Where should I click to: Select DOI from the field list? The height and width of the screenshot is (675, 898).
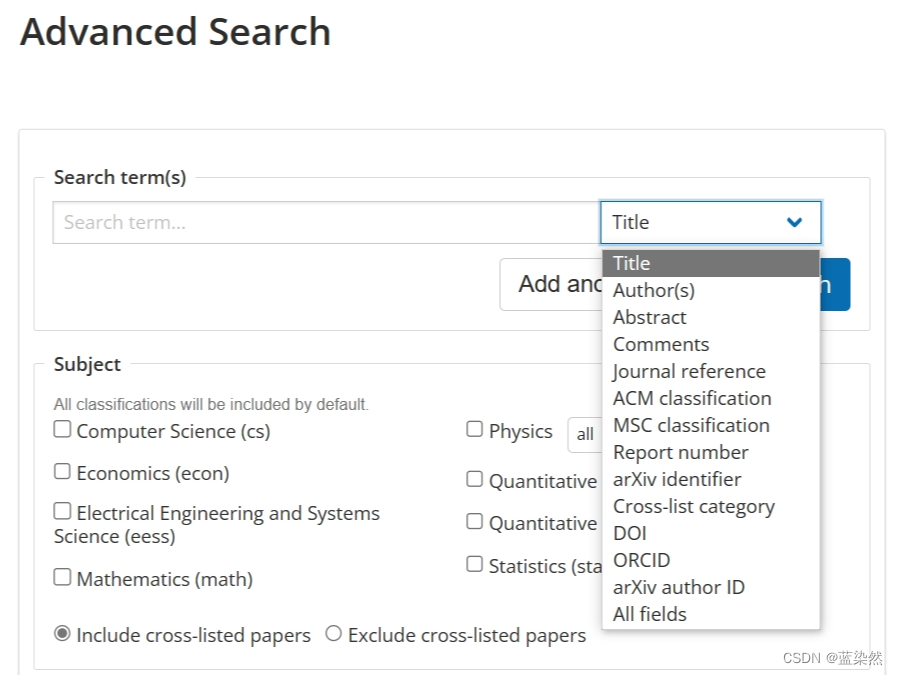630,533
